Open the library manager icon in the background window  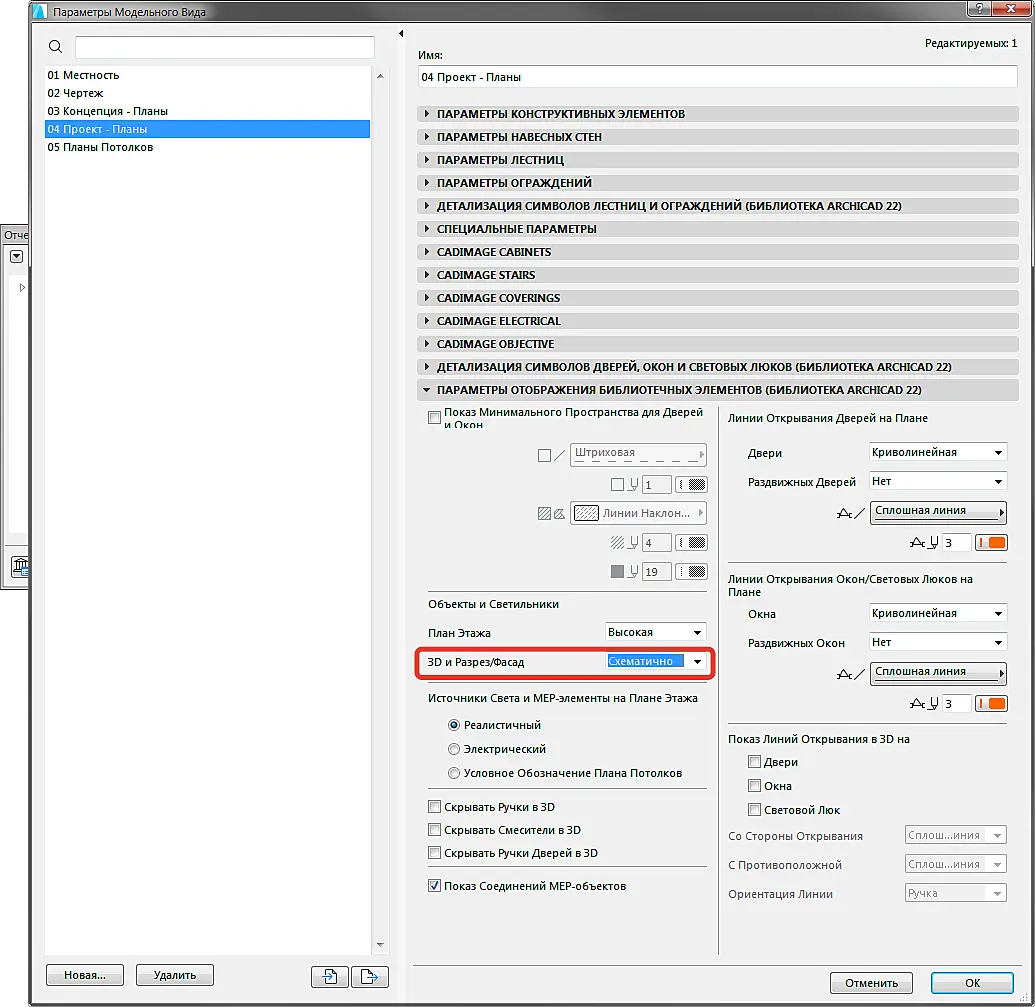20,566
